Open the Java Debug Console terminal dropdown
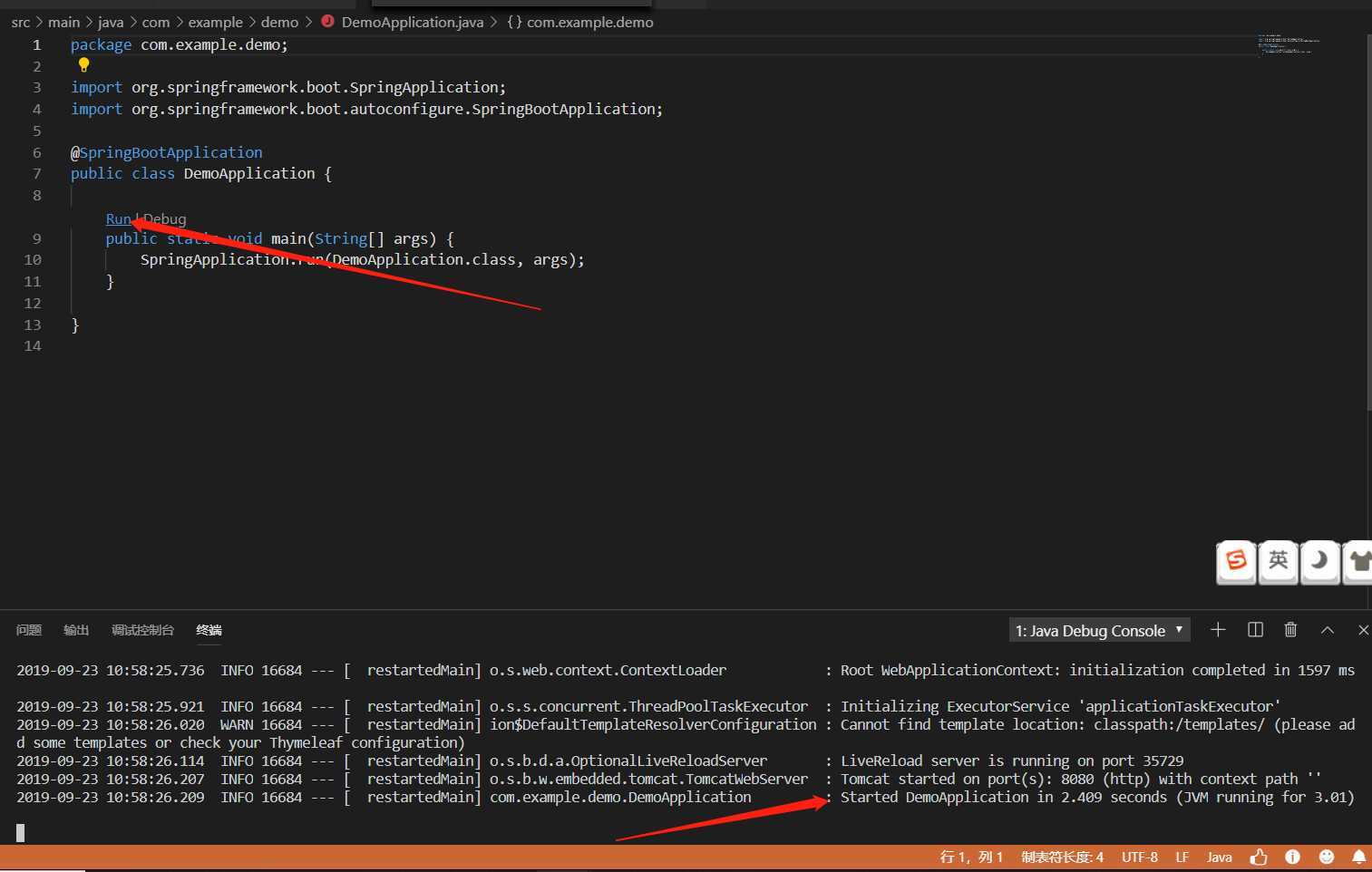Image resolution: width=1372 pixels, height=872 pixels. 1099,630
